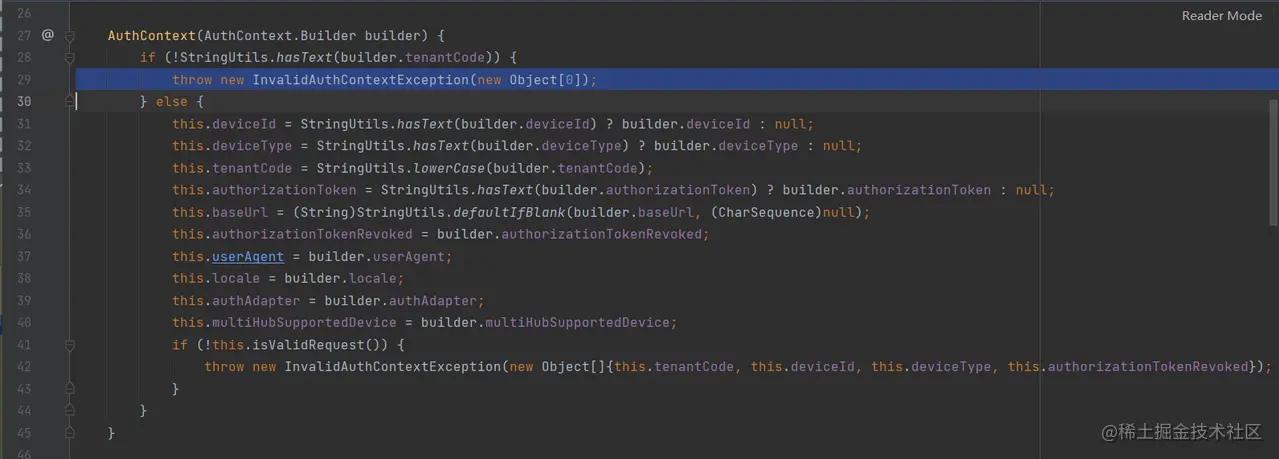Click InvalidAuthContextException on highlighted line 29
1279x459 pixels.
point(360,79)
